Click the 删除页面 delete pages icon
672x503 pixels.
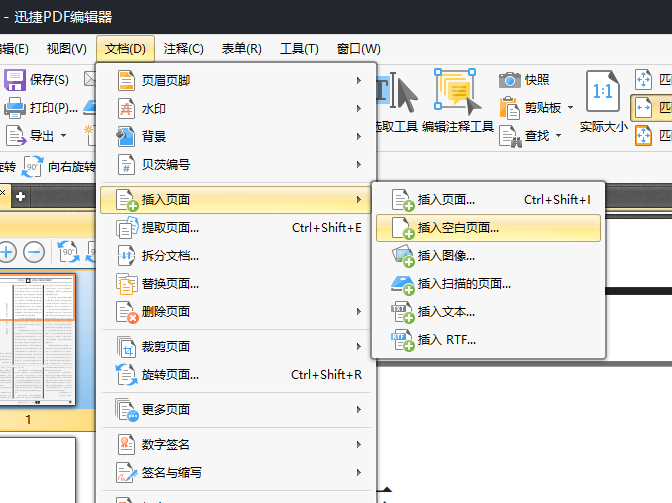(127, 312)
